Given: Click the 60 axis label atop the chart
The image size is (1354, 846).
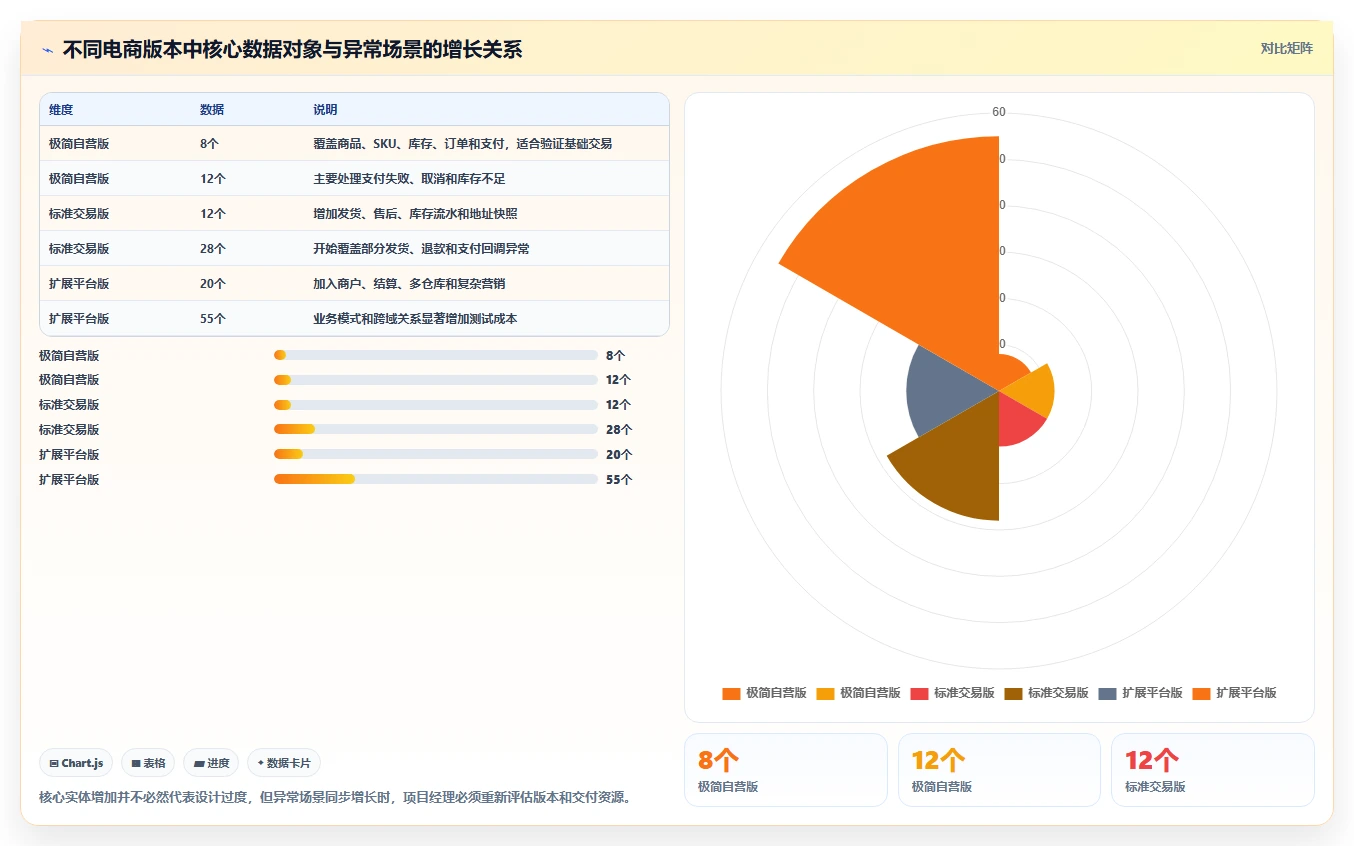Looking at the screenshot, I should click(999, 112).
